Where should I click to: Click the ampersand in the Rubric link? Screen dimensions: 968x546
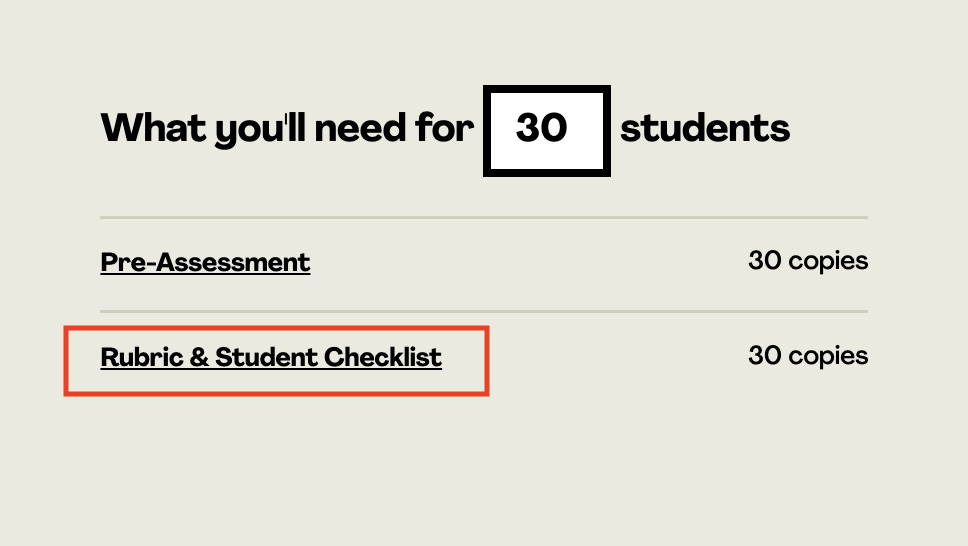(x=199, y=358)
